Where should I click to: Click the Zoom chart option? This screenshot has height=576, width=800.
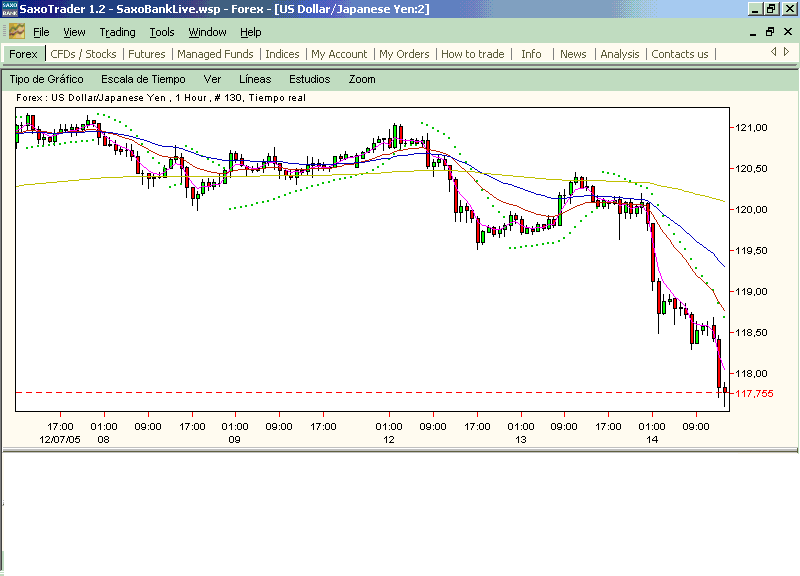pos(362,79)
